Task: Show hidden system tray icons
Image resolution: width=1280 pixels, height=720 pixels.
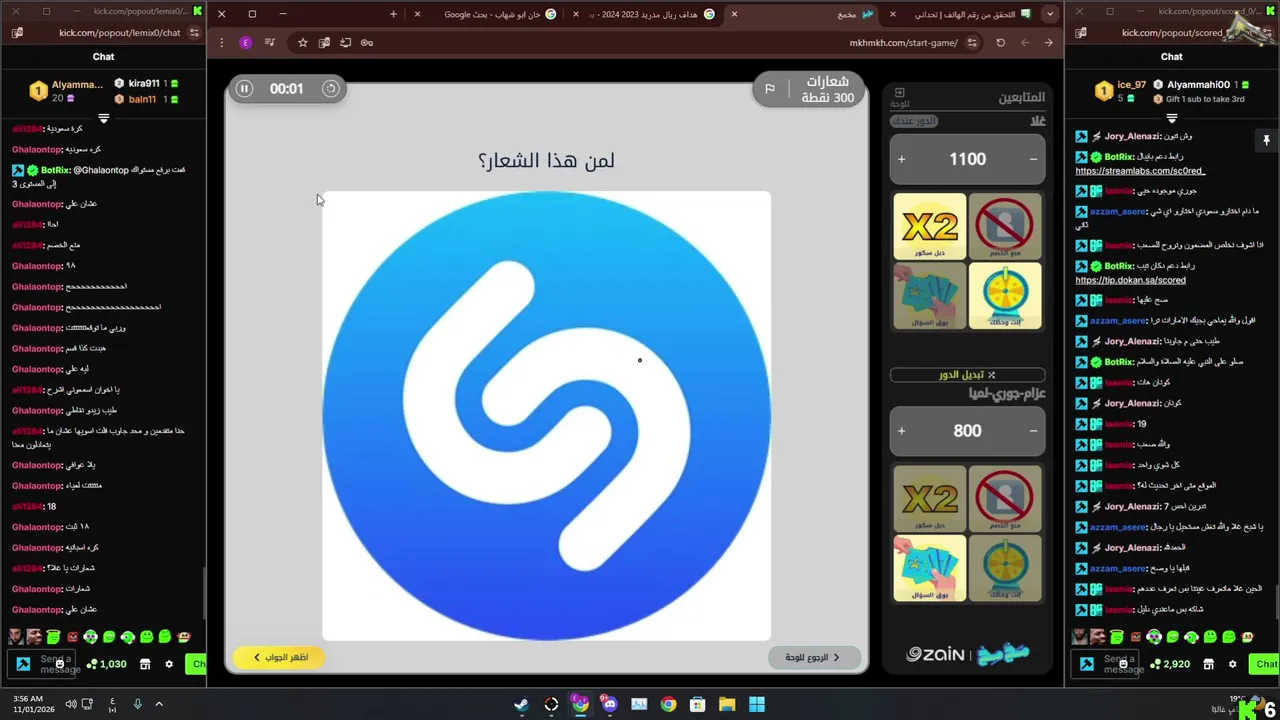Action: (x=158, y=704)
